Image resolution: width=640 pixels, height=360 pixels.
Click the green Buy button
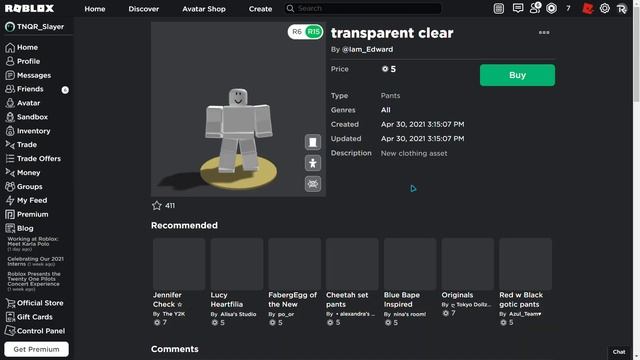[517, 75]
